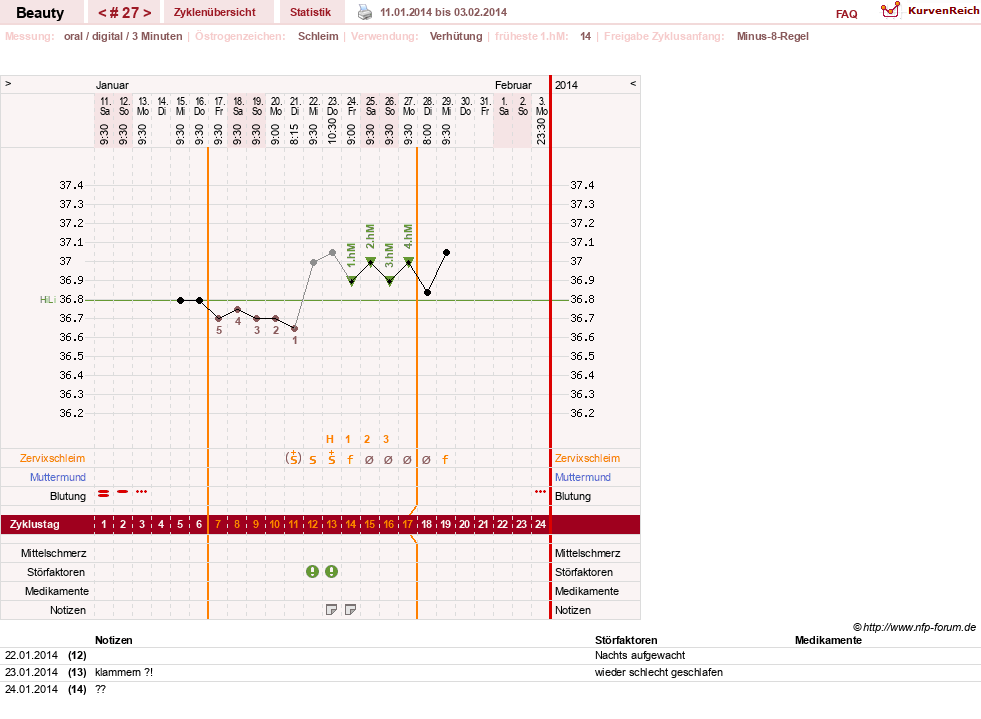Click the S+ mucus symbol on day 13
981x719 pixels.
[x=332, y=457]
